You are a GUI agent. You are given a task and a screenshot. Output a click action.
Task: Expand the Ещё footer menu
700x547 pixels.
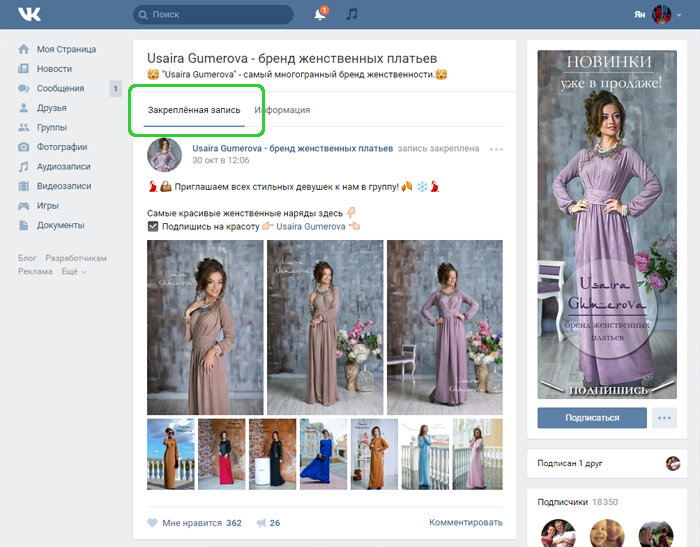(x=74, y=271)
